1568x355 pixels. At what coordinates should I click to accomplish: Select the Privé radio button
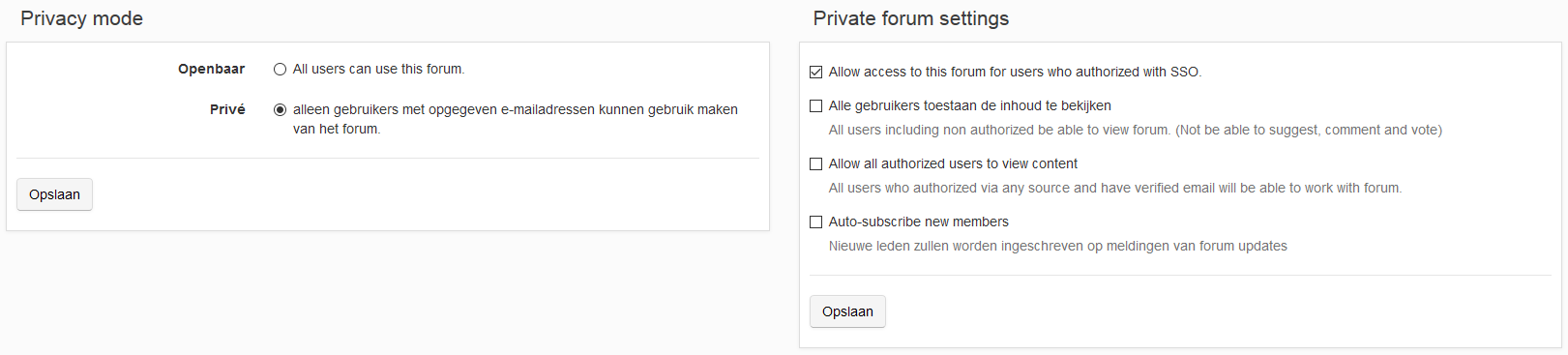click(x=280, y=110)
